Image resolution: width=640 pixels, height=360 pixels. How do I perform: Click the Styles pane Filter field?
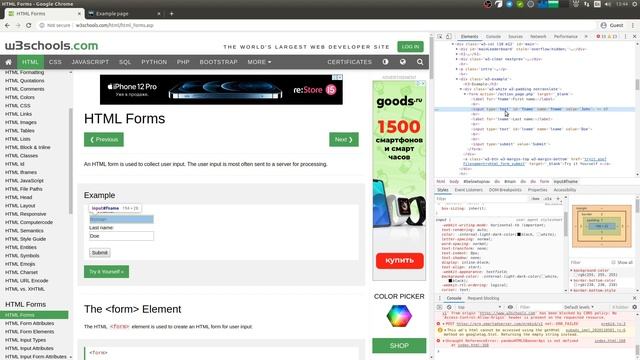click(482, 199)
